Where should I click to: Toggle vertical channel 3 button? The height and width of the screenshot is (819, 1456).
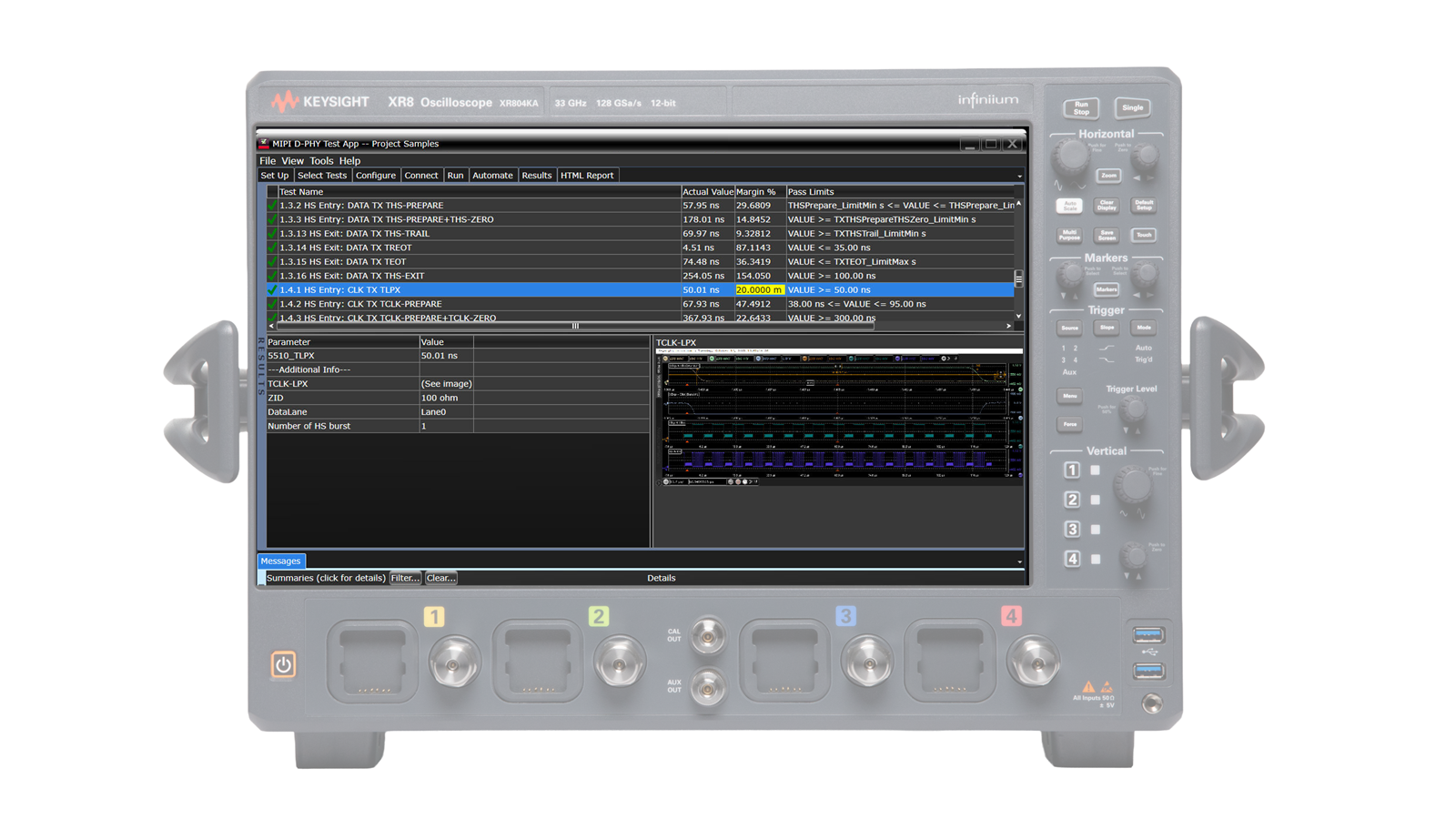tap(1072, 529)
